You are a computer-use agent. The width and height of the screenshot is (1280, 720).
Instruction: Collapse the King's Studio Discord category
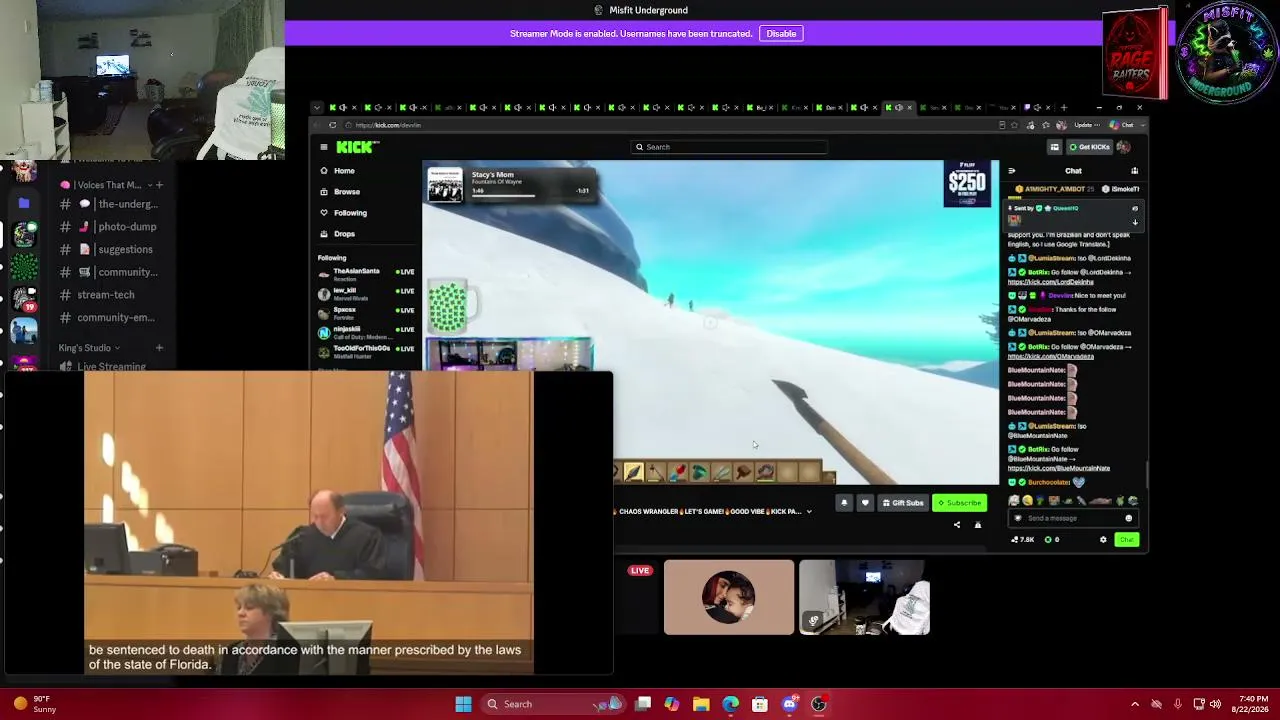(89, 348)
